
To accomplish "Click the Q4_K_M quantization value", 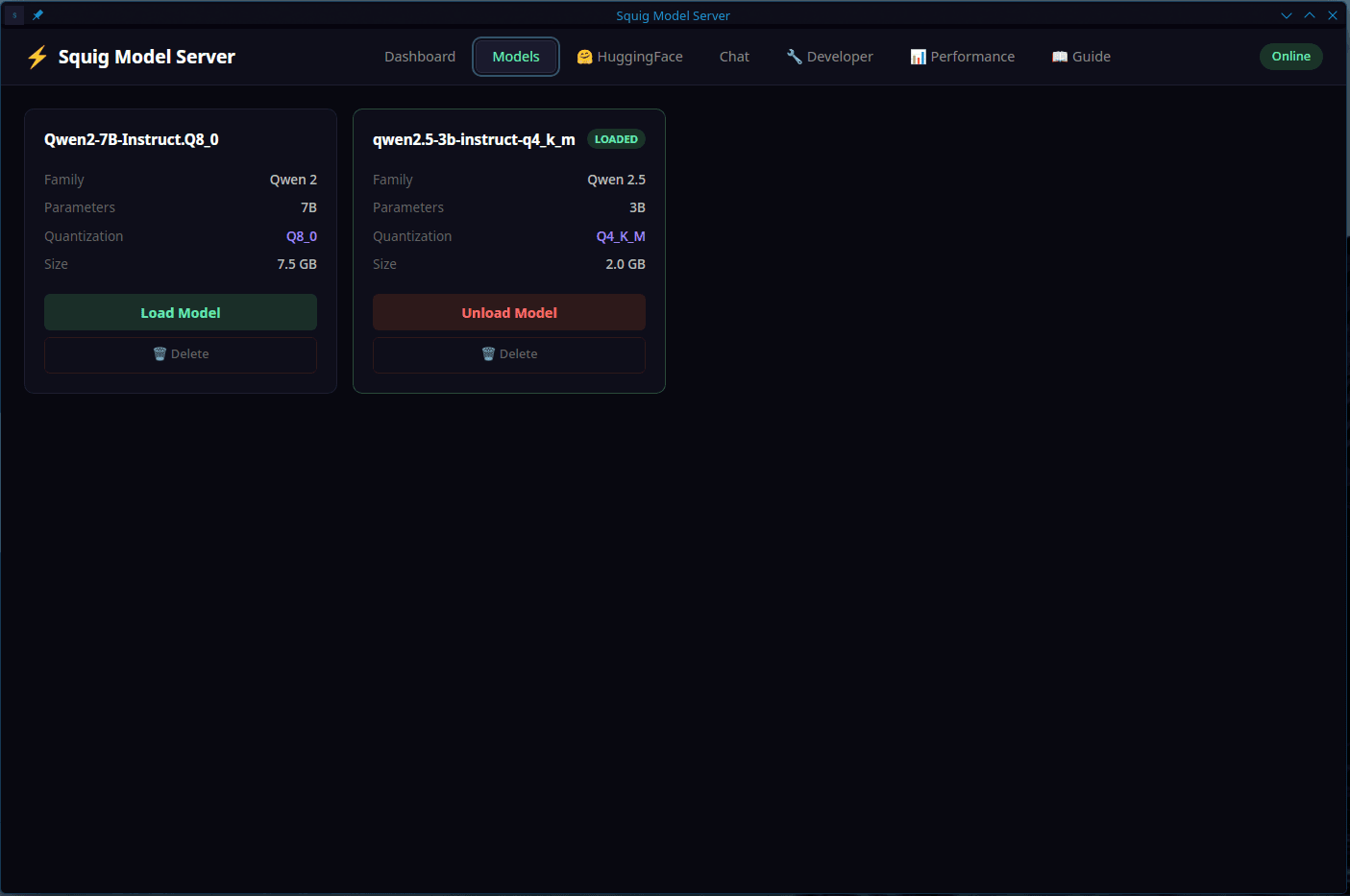I will click(x=621, y=236).
